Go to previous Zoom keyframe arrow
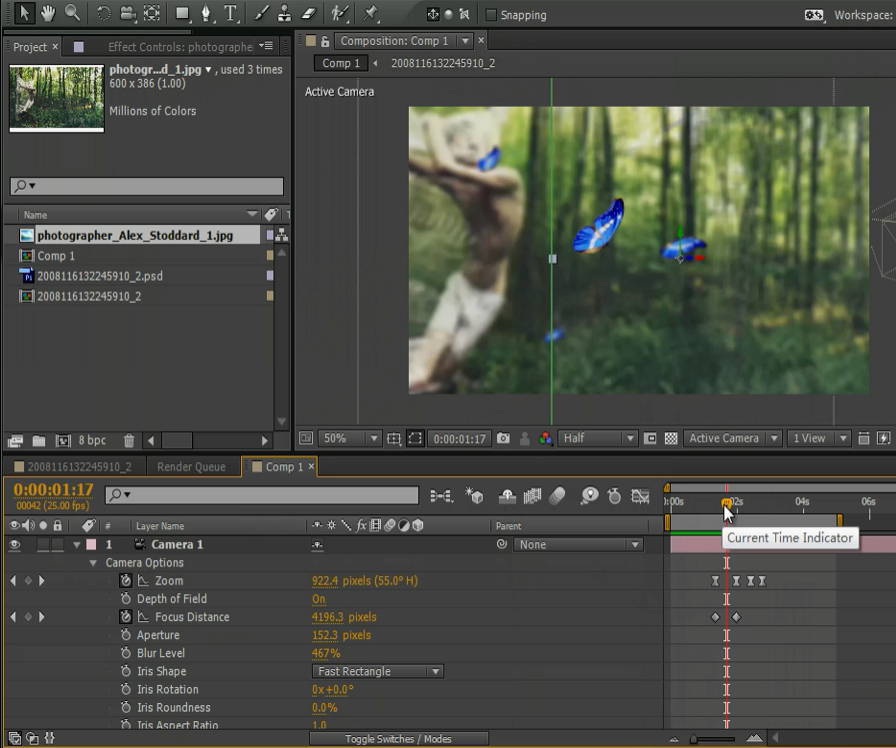The width and height of the screenshot is (896, 748). (x=13, y=581)
